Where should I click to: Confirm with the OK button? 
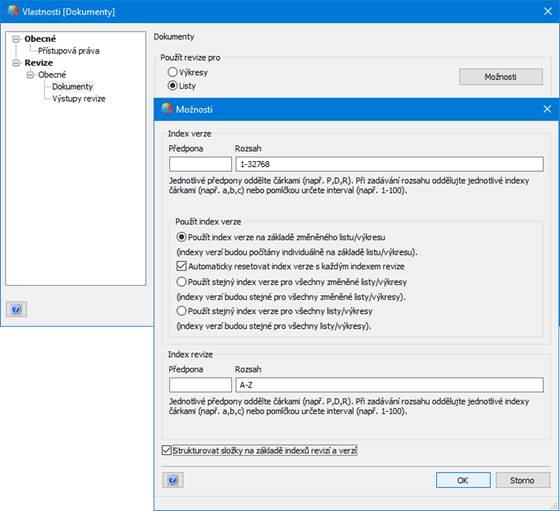click(463, 480)
